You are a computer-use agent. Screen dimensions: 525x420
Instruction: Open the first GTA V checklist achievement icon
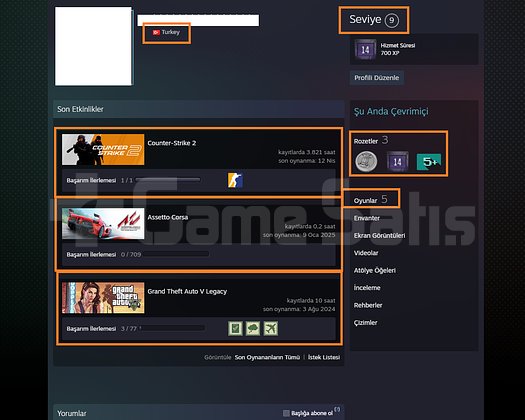235,329
